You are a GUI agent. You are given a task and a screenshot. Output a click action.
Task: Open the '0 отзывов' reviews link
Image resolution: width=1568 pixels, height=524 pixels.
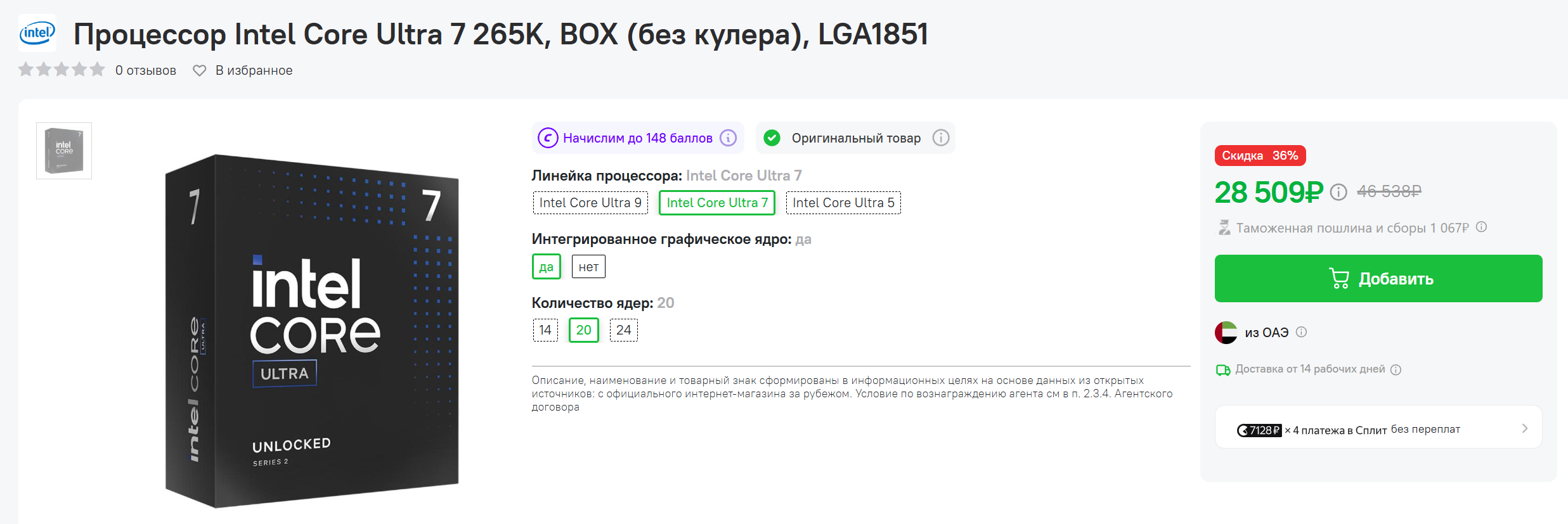coord(146,70)
